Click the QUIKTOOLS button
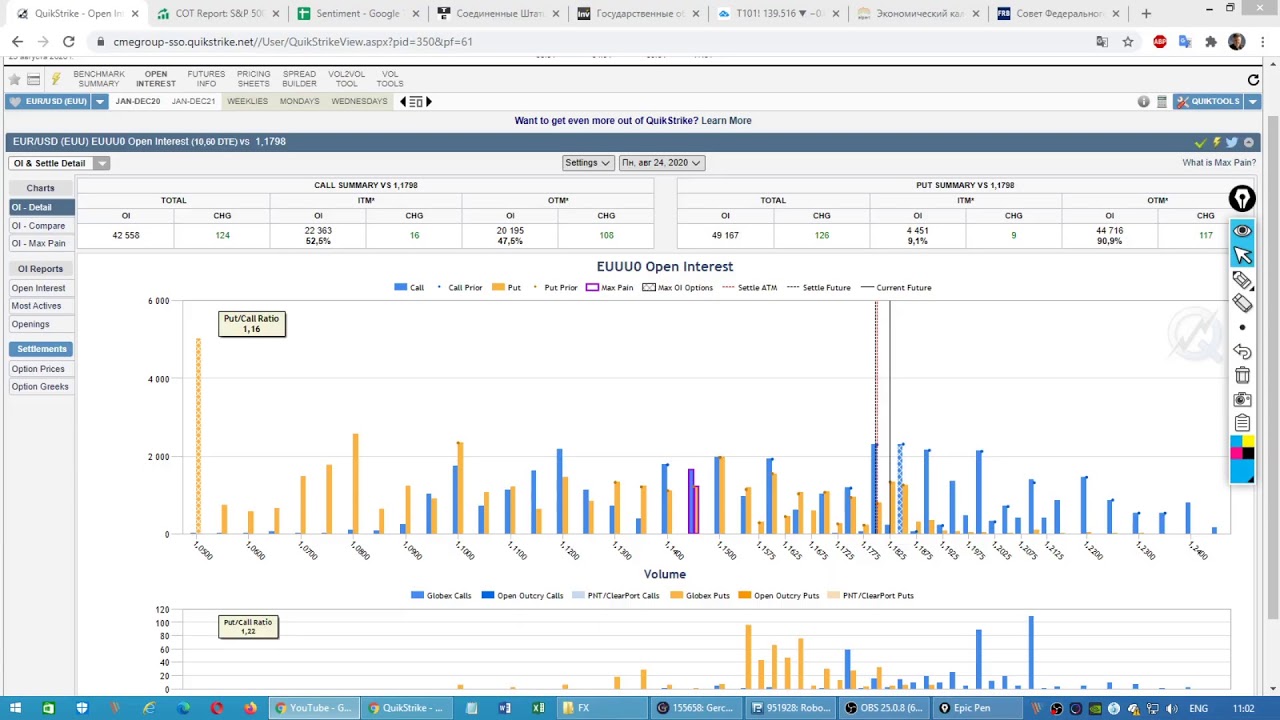1280x720 pixels. 1208,102
